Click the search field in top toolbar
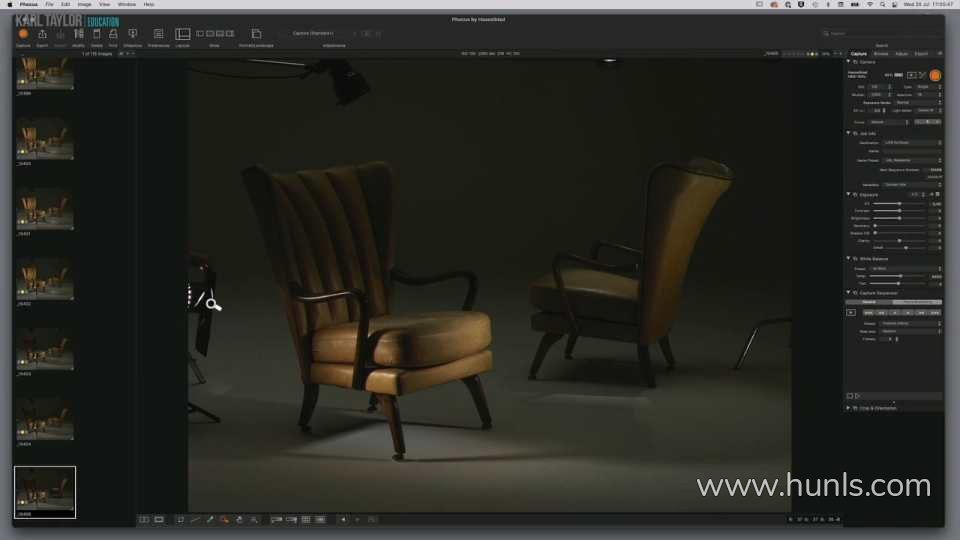Image resolution: width=960 pixels, height=540 pixels. 882,34
